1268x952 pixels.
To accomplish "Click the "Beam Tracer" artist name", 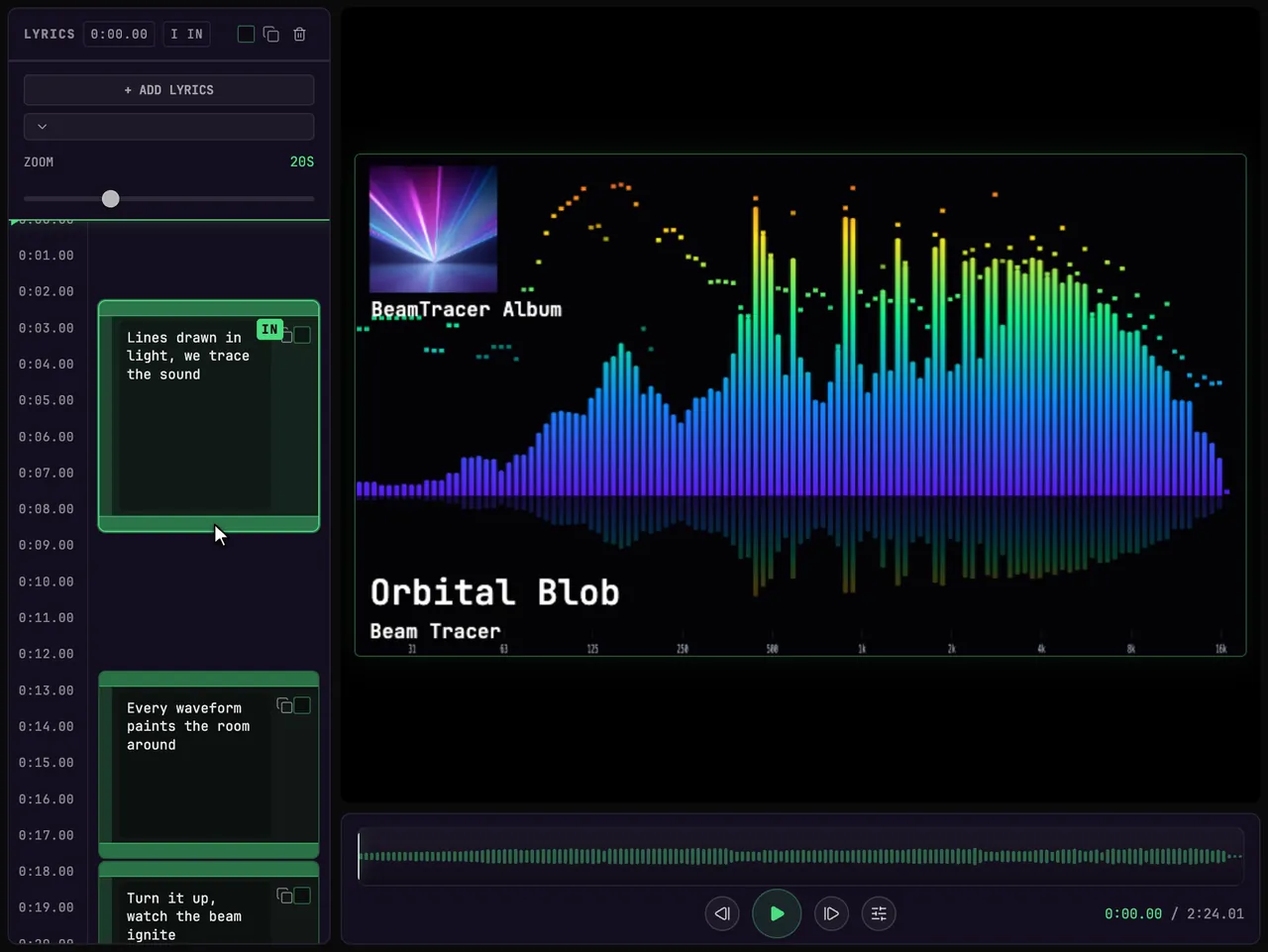I will point(435,631).
